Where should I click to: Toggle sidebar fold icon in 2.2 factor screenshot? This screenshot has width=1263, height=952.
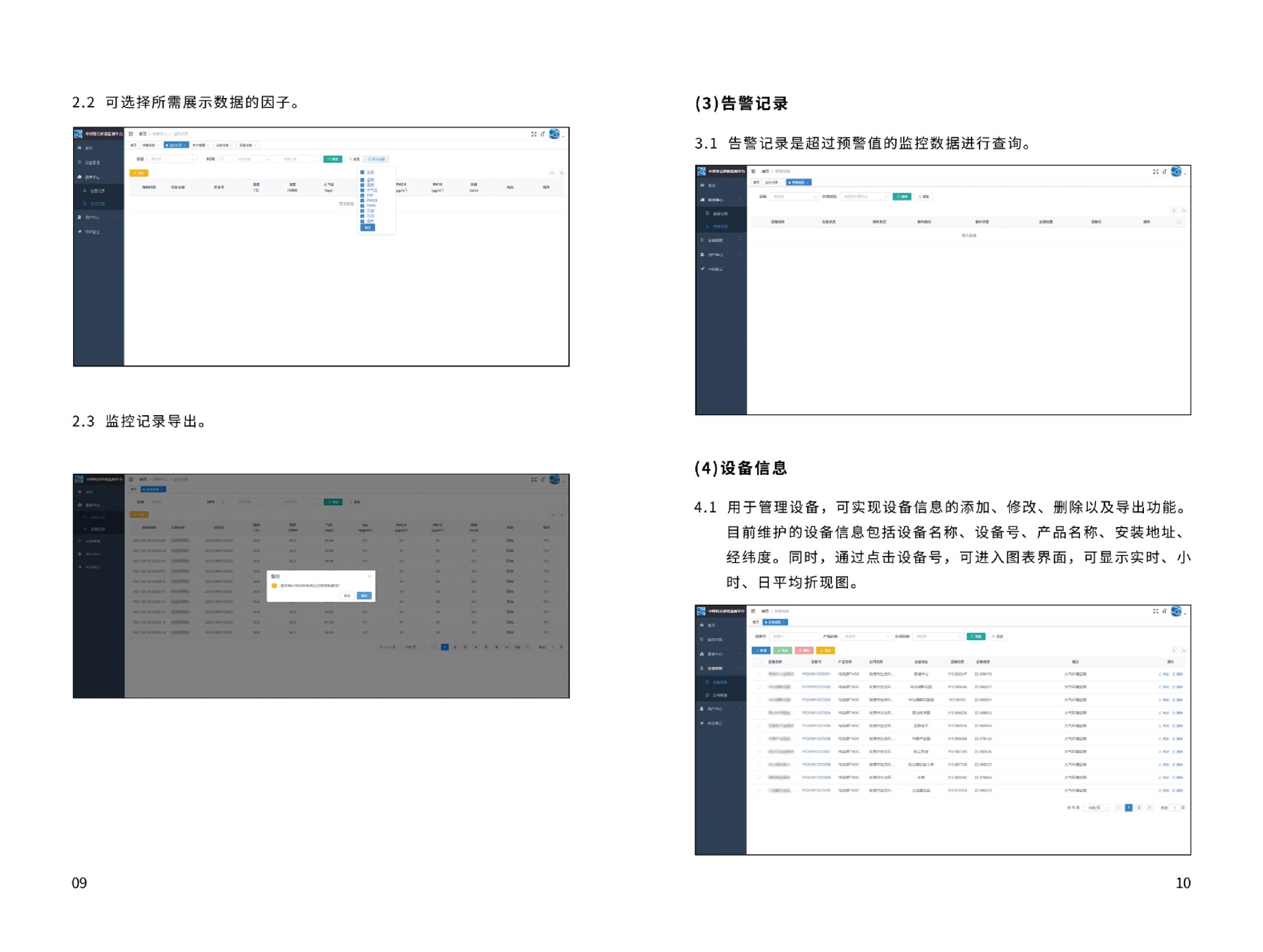point(131,134)
